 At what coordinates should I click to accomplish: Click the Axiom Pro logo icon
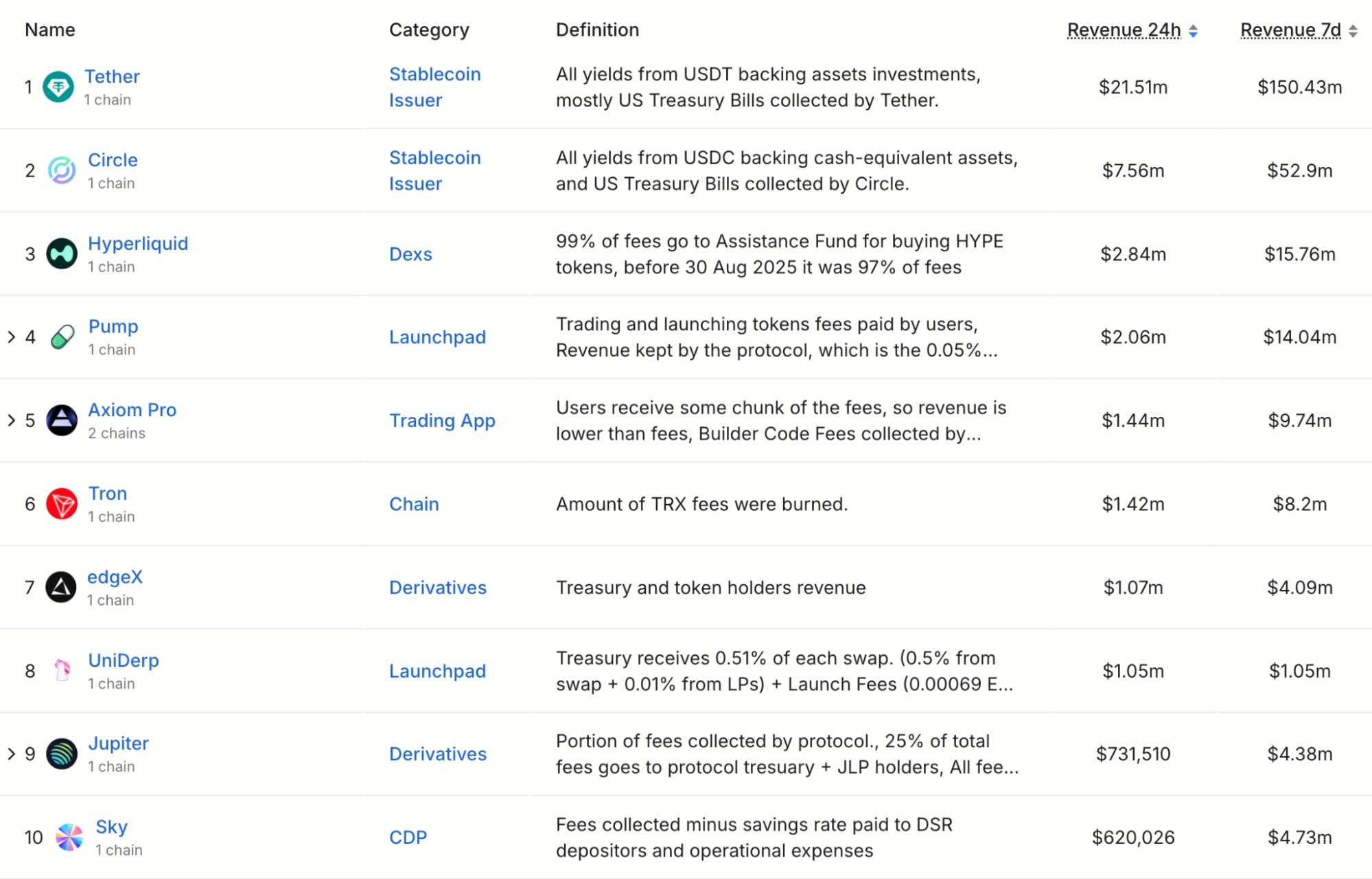tap(62, 420)
